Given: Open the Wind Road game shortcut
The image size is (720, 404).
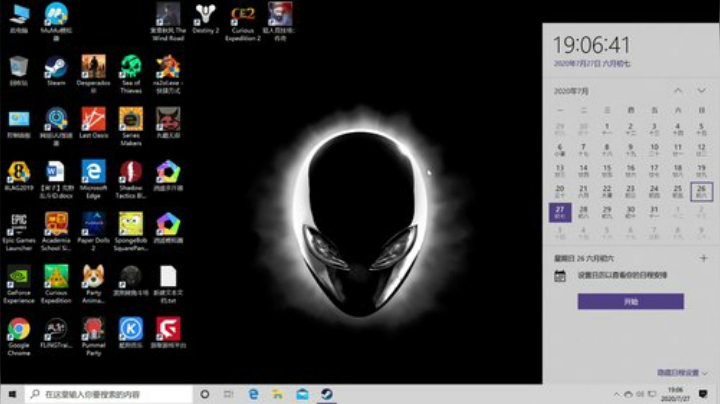Looking at the screenshot, I should coord(168,22).
